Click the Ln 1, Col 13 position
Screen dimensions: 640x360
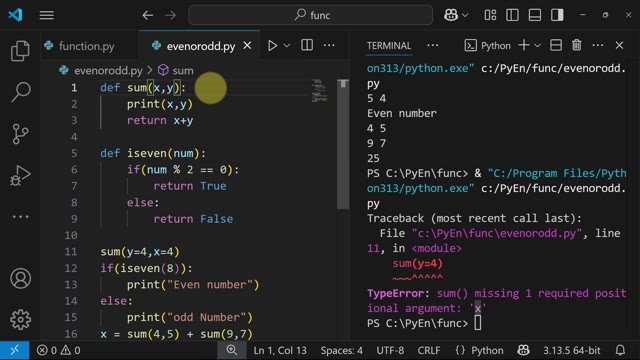280,350
